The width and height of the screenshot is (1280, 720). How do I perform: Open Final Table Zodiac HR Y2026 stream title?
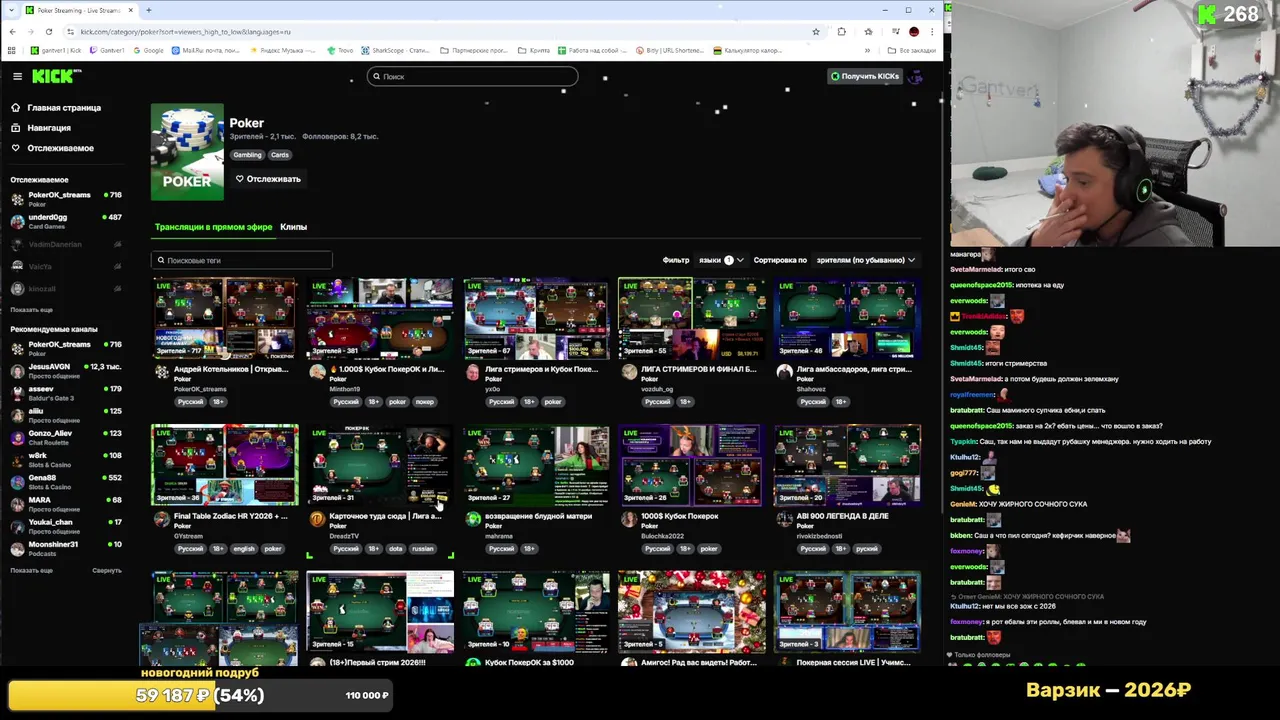pos(230,516)
